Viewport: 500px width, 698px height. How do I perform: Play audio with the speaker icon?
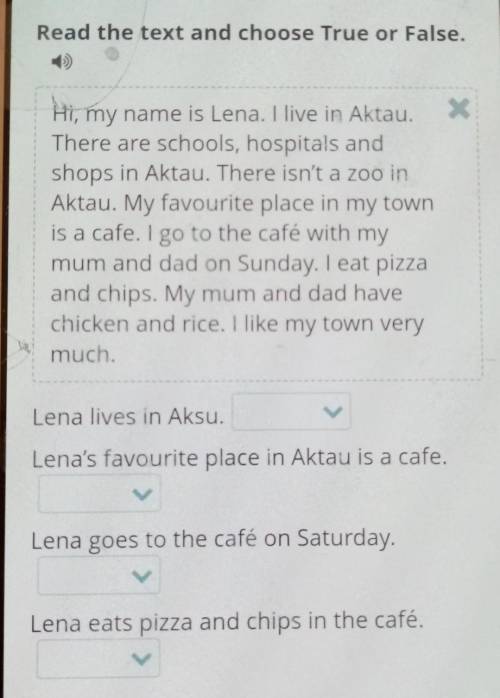[62, 61]
